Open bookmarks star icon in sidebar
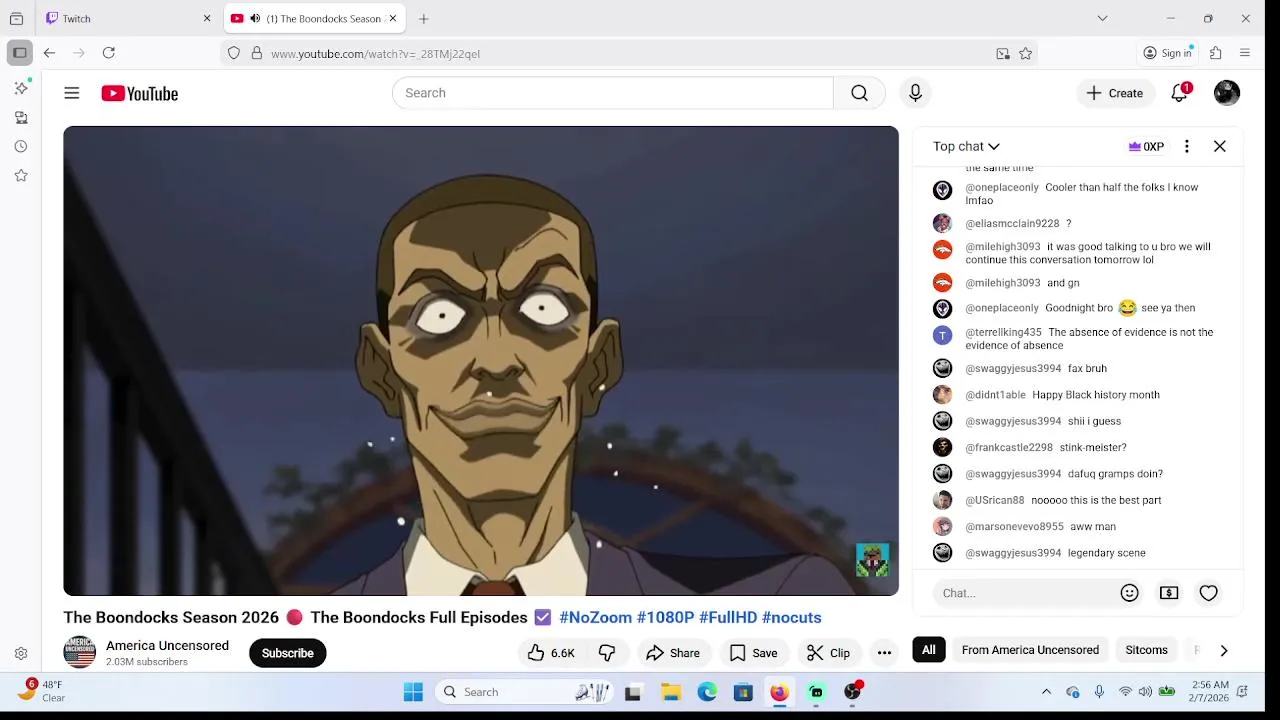 21,176
